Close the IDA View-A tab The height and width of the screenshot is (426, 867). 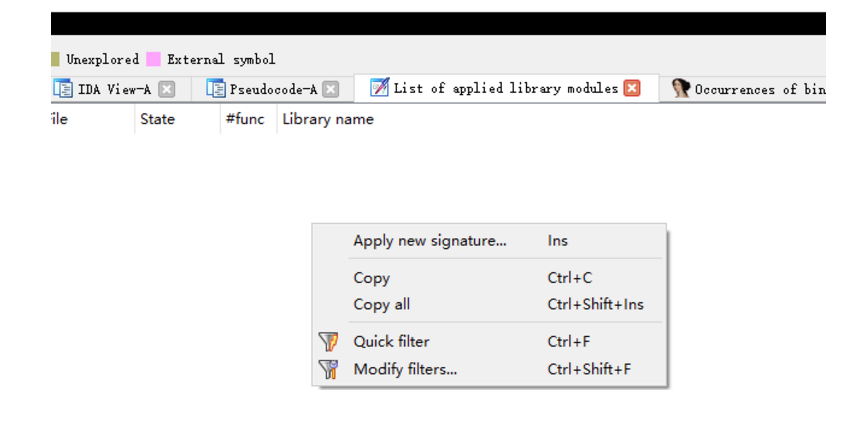coord(166,89)
